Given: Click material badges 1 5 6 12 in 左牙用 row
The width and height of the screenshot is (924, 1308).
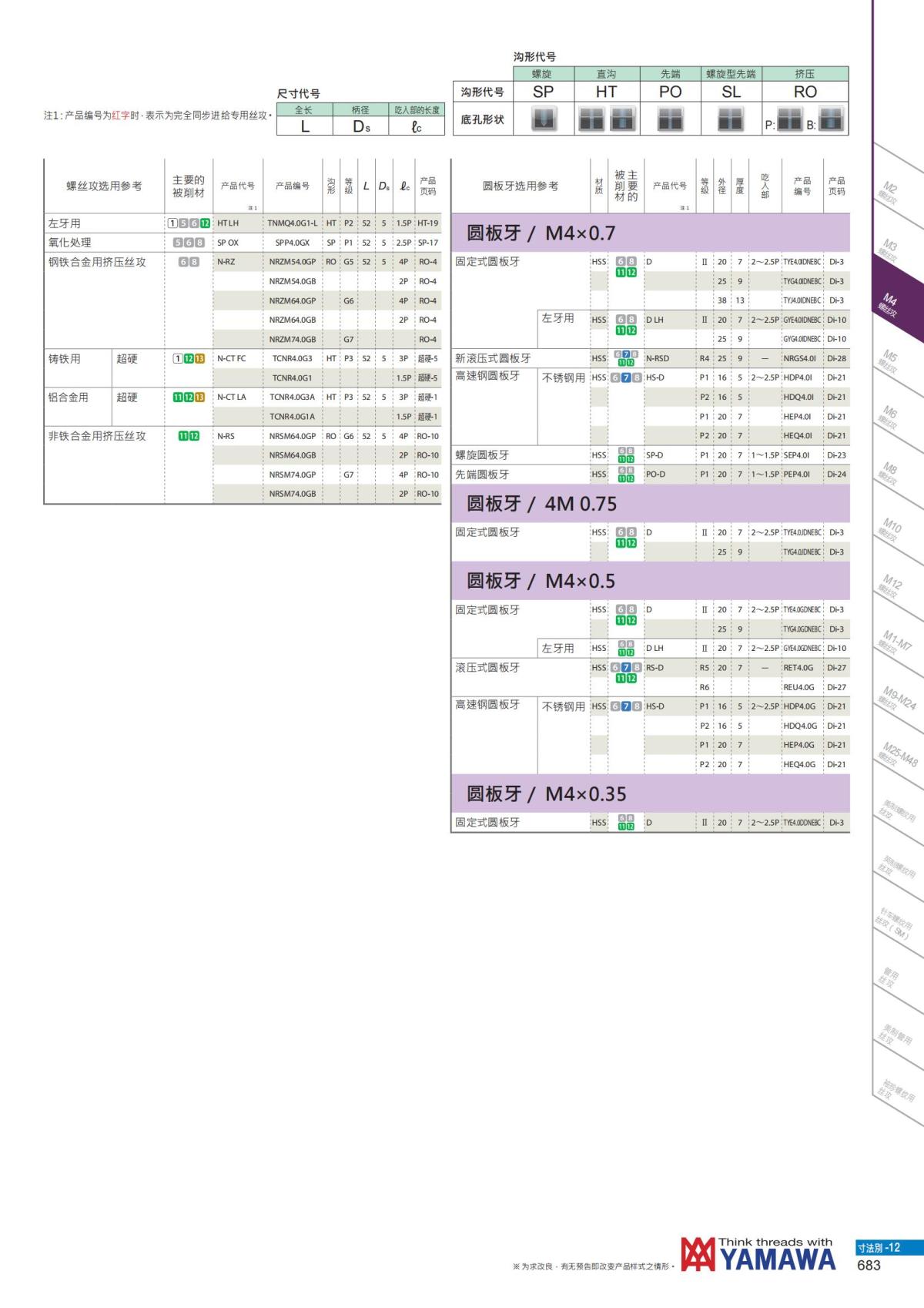Looking at the screenshot, I should pyautogui.click(x=189, y=223).
